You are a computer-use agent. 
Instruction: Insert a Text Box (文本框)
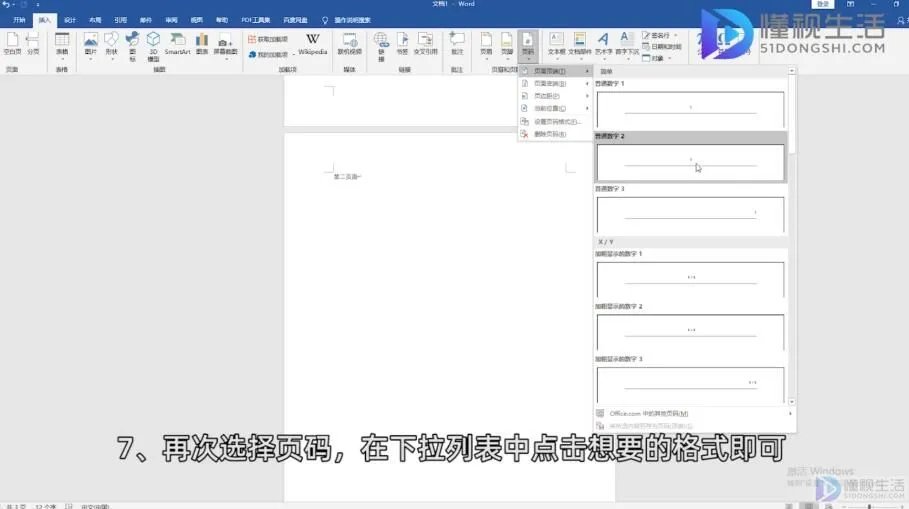[x=556, y=46]
